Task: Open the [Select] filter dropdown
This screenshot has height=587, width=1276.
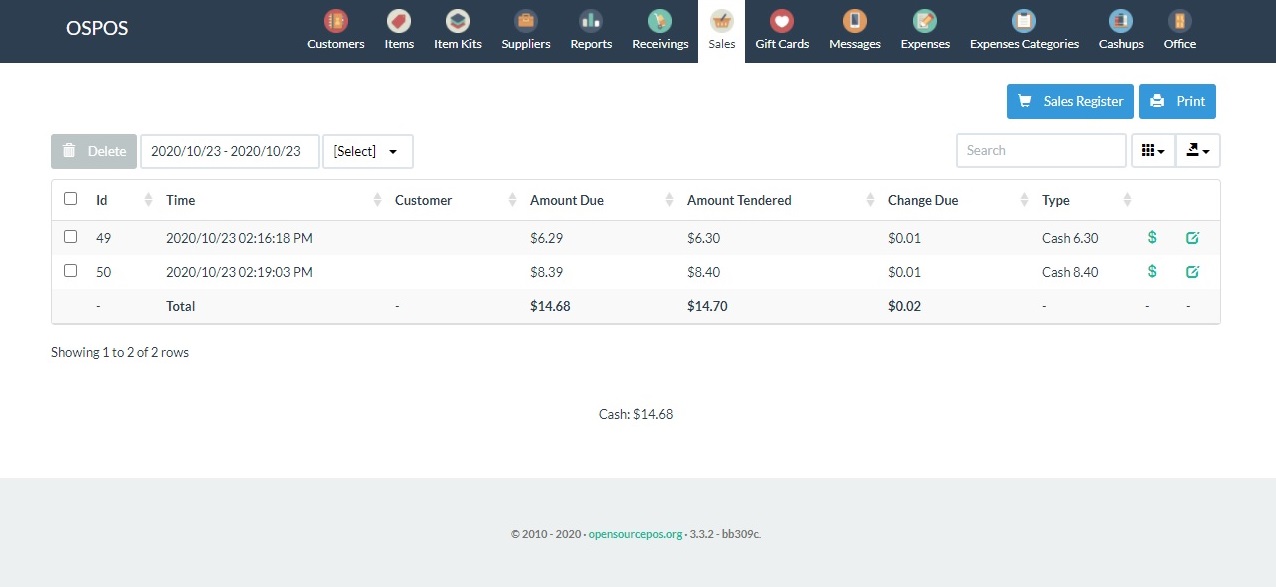Action: (367, 151)
